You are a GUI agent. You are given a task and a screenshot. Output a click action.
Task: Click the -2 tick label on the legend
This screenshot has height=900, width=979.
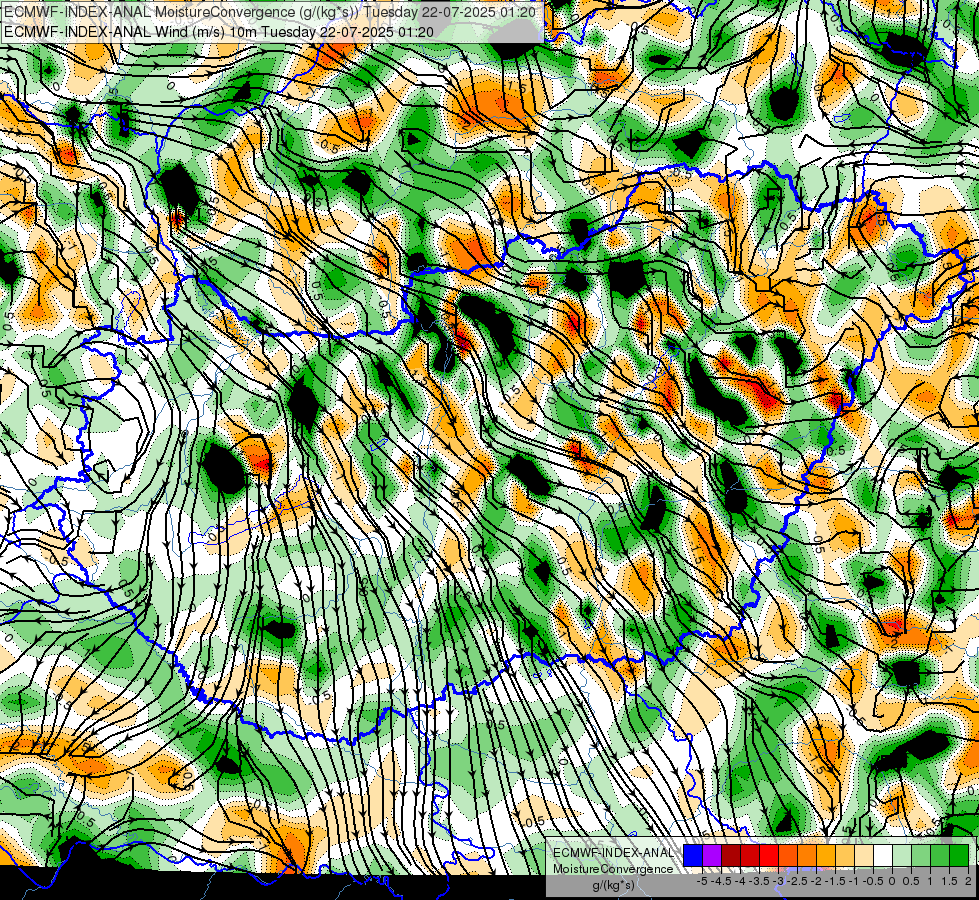point(815,881)
